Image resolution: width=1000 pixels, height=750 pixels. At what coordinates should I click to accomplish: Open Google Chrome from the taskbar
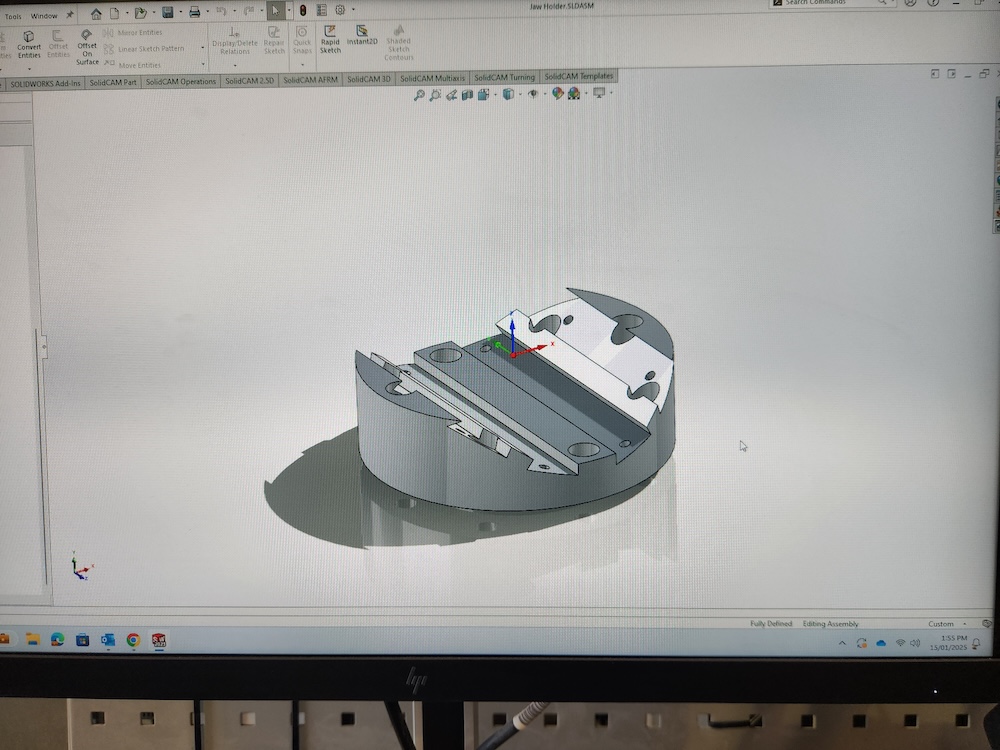pos(133,640)
